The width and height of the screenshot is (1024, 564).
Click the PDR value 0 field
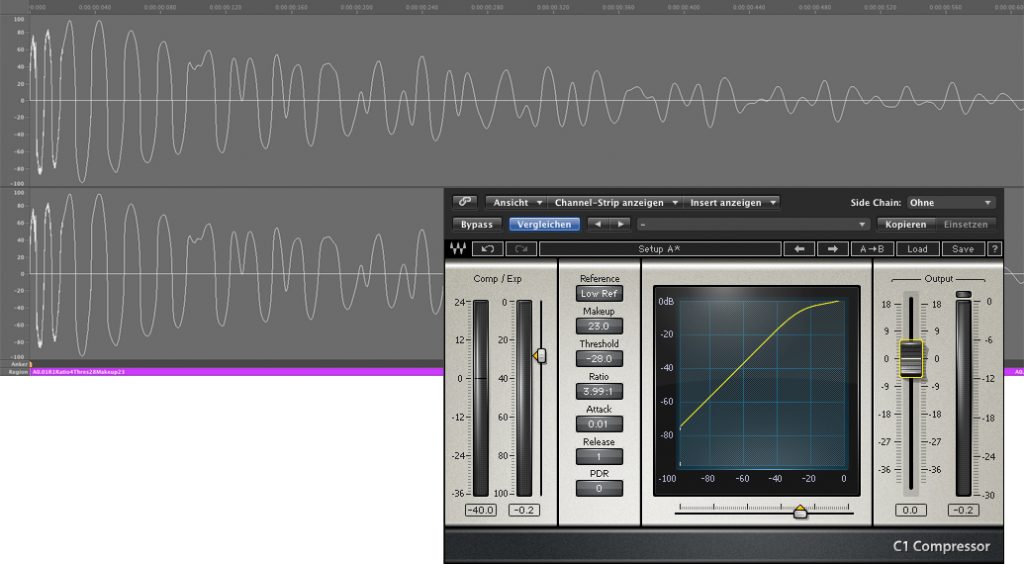(x=599, y=488)
